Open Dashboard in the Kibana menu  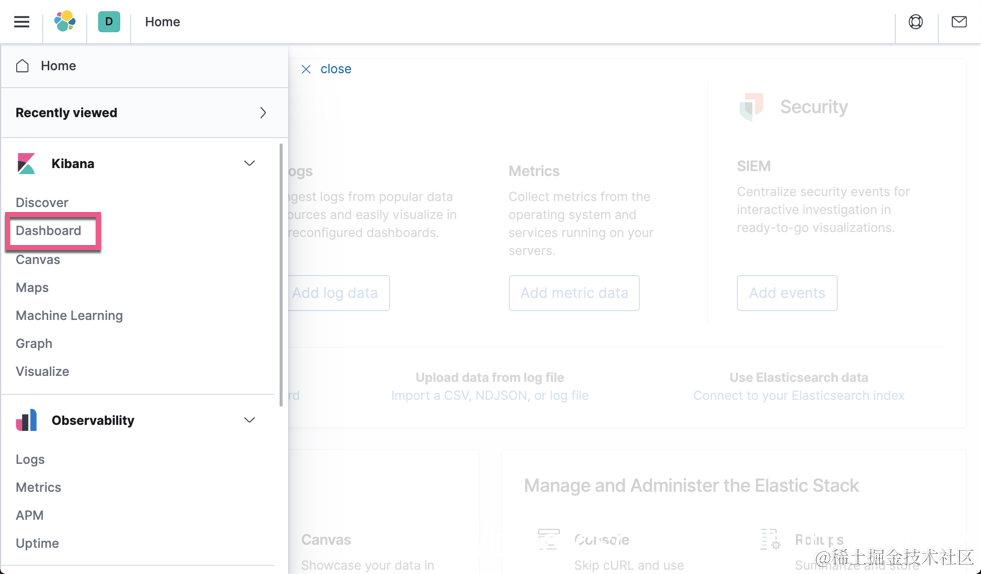pyautogui.click(x=49, y=231)
